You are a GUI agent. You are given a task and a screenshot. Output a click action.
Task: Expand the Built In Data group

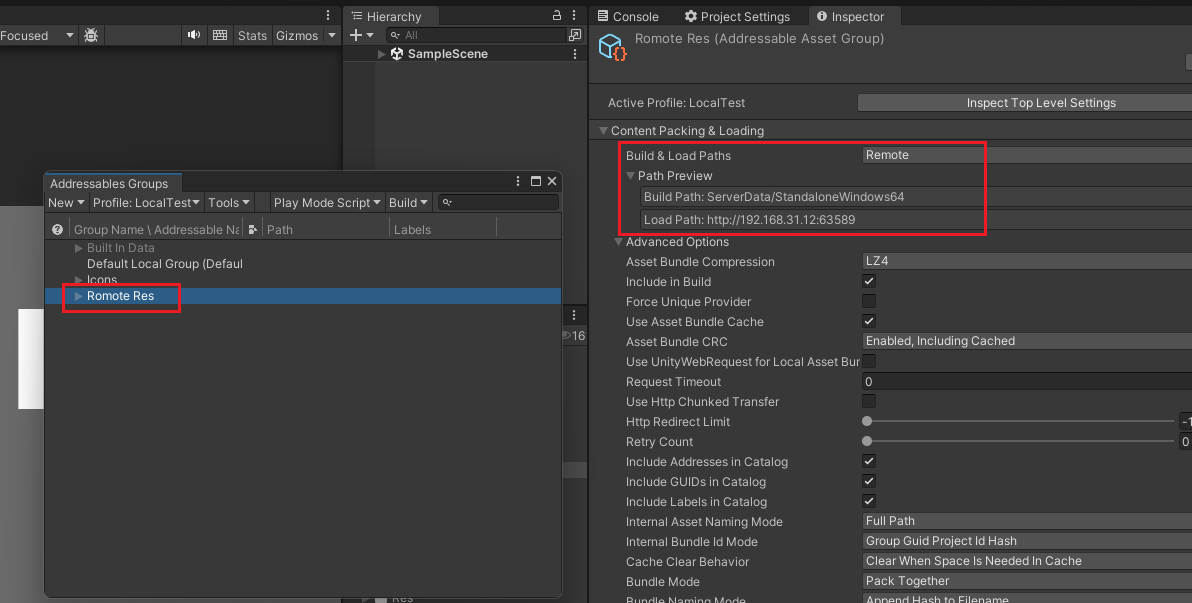[x=78, y=248]
